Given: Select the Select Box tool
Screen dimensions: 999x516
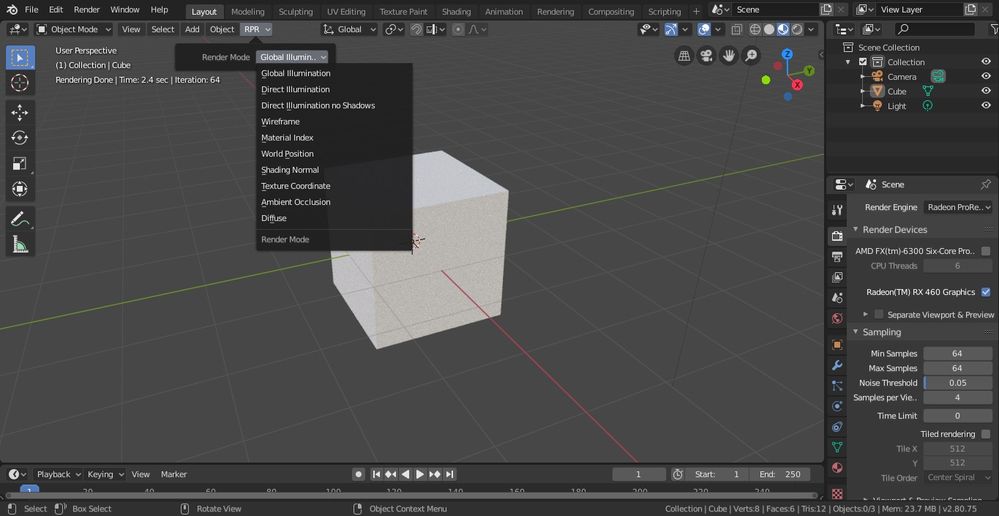Looking at the screenshot, I should [x=20, y=57].
